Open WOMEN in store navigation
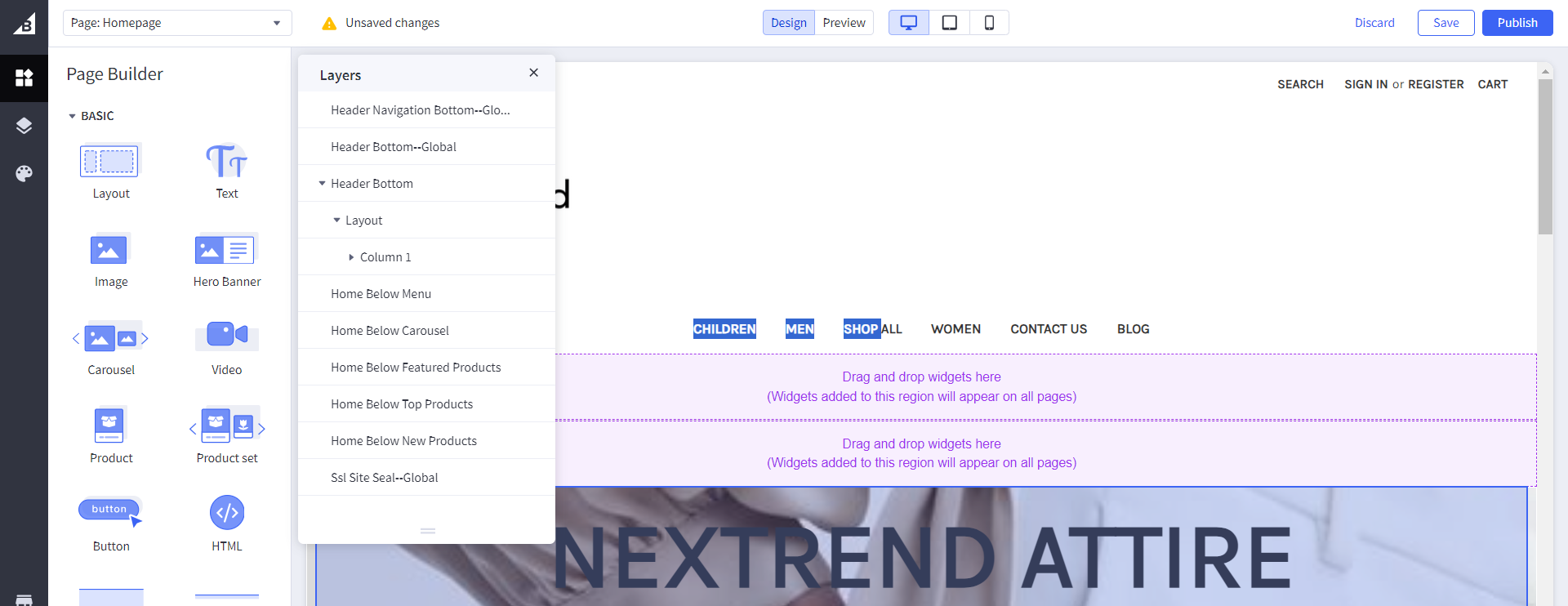This screenshot has width=1568, height=606. pos(955,329)
